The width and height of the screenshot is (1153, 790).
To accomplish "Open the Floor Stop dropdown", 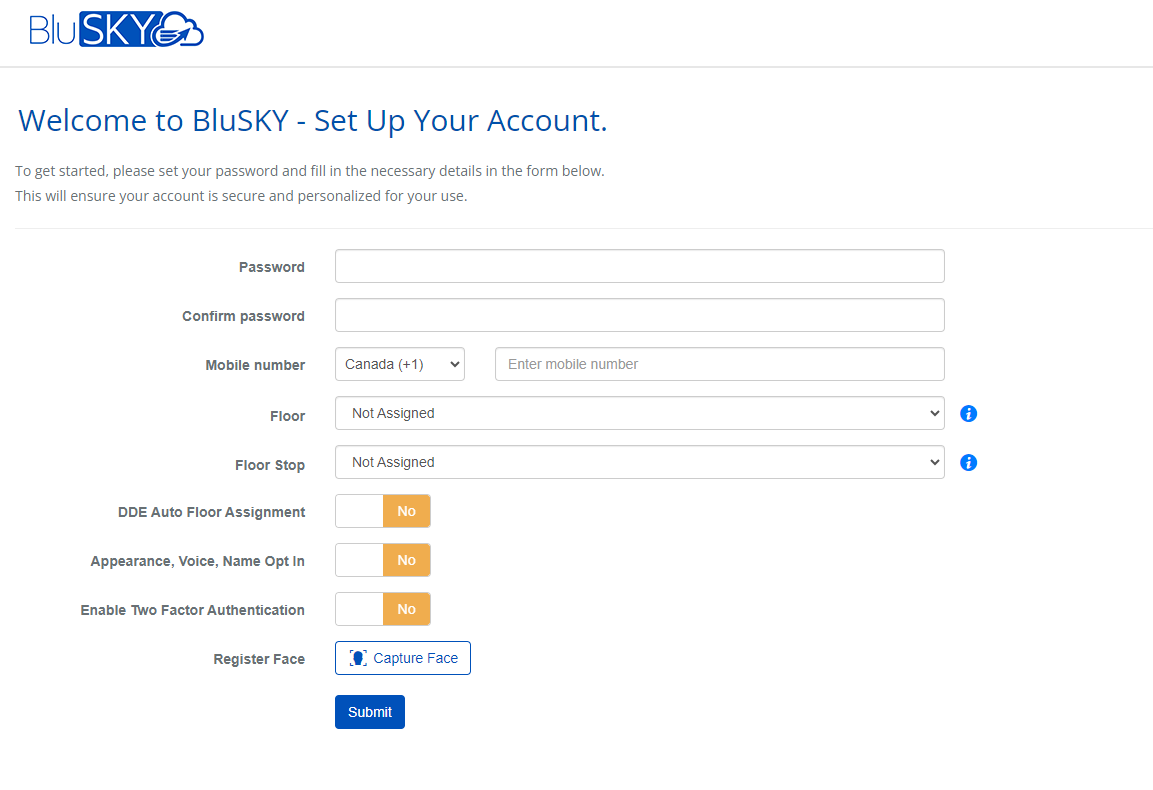I will tap(639, 462).
